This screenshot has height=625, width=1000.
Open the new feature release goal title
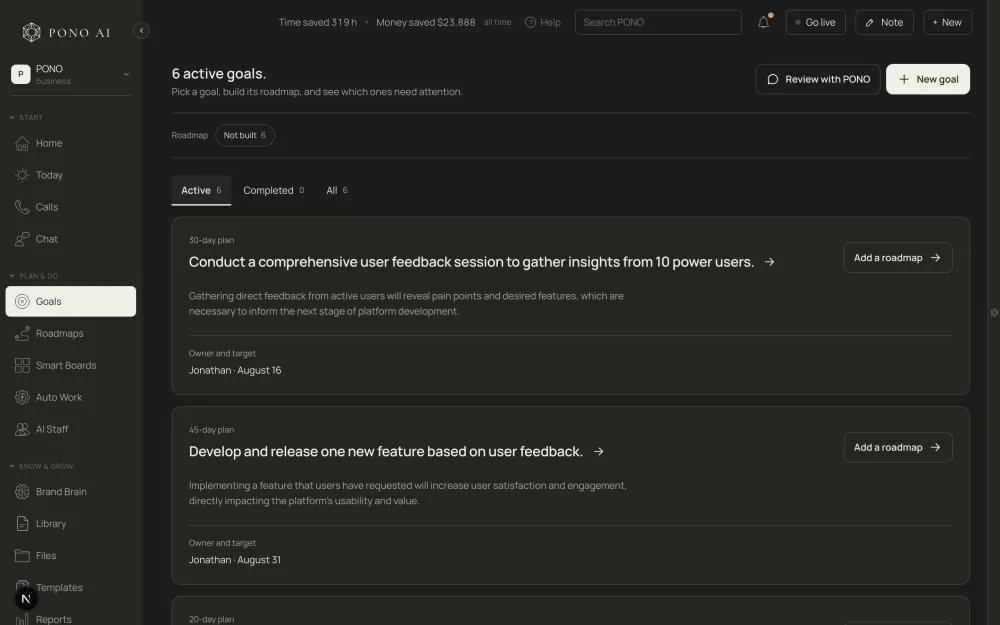[386, 452]
